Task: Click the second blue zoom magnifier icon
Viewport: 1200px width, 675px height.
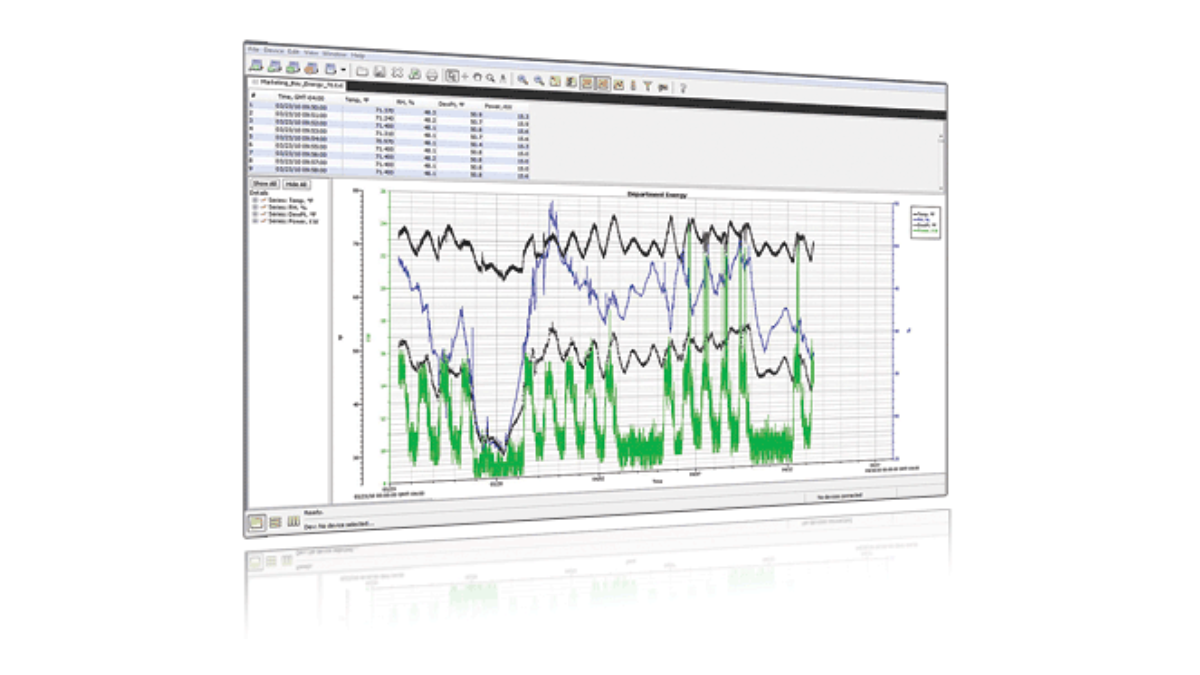Action: [x=539, y=80]
